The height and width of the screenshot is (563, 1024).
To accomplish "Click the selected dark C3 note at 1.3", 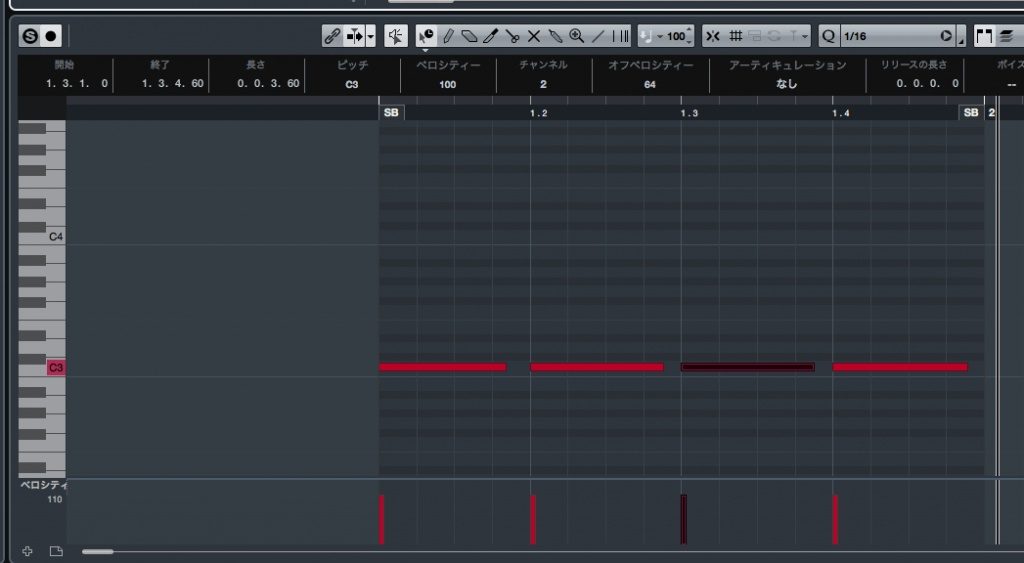I will 748,367.
